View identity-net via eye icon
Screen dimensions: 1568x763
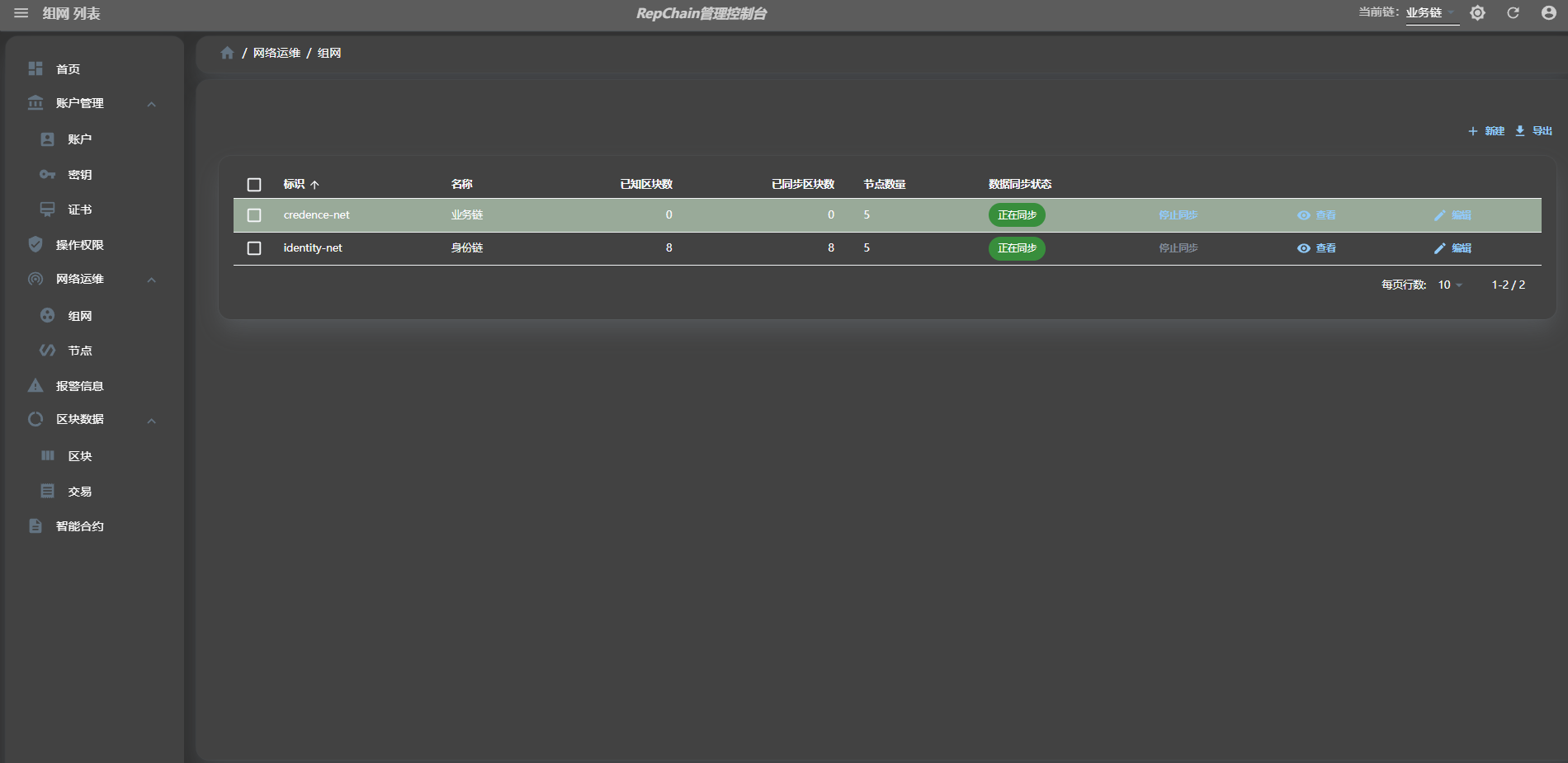(x=1303, y=248)
